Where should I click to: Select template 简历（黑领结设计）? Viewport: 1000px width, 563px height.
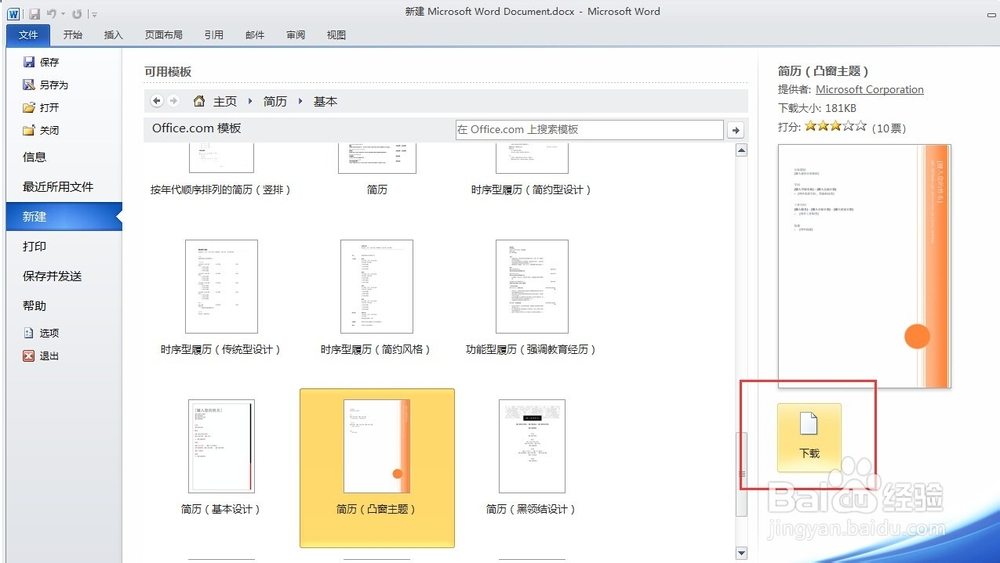[x=531, y=457]
